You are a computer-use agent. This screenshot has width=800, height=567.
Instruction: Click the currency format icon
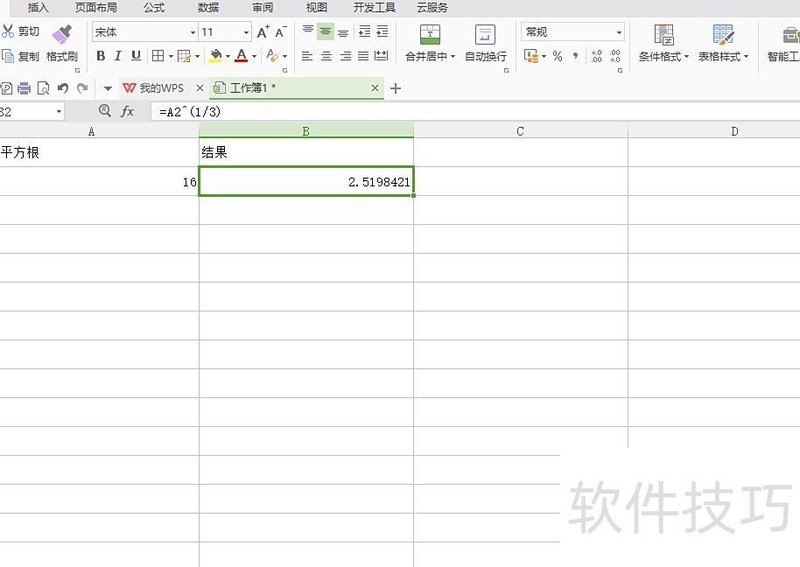pyautogui.click(x=532, y=56)
